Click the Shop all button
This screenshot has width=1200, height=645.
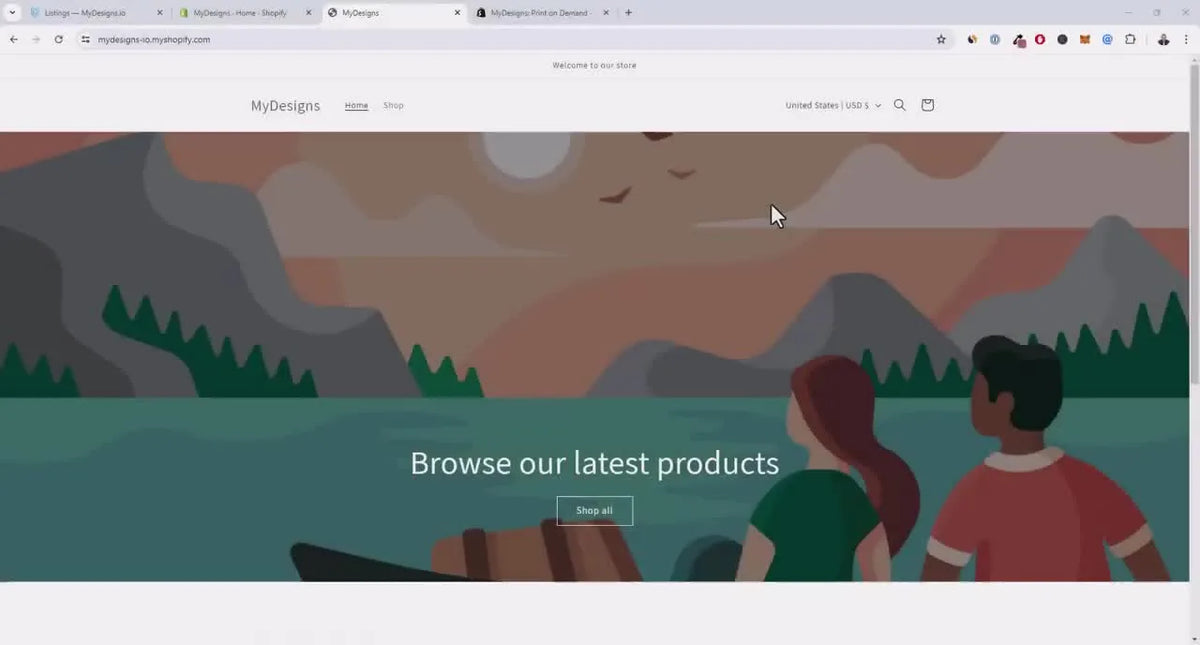[594, 510]
